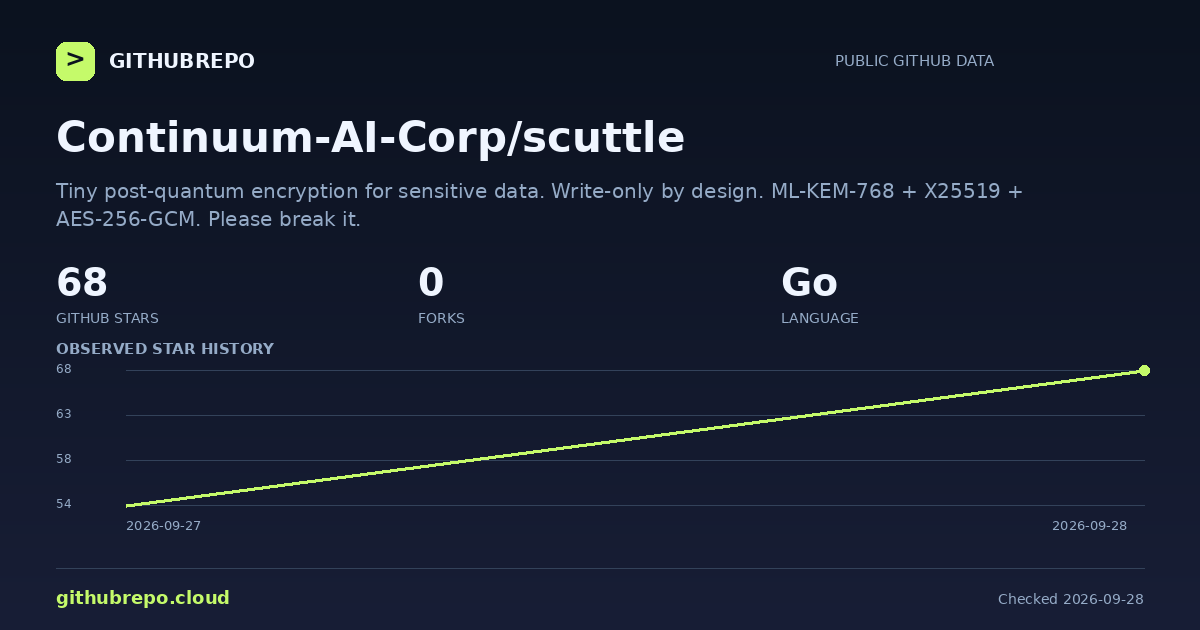Click the PUBLIC GITHUB DATA label

click(x=914, y=61)
